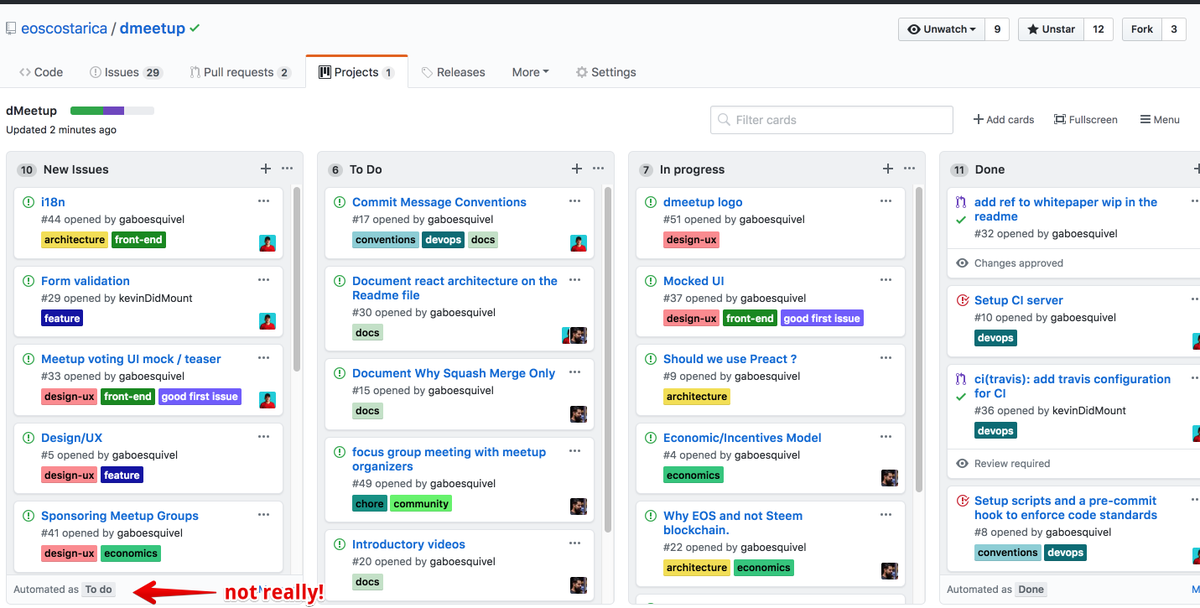Click the search icon in Filter cards

pyautogui.click(x=724, y=120)
